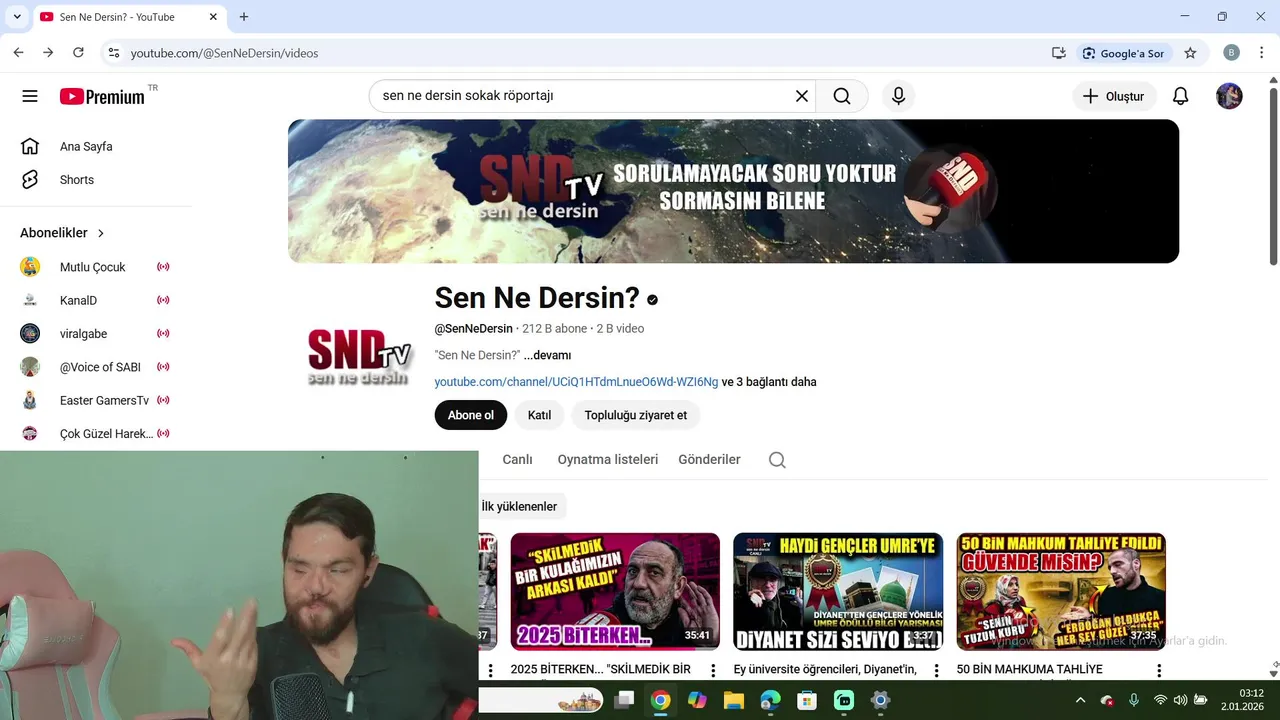Image resolution: width=1280 pixels, height=720 pixels.
Task: Start voice search with microphone icon
Action: click(x=898, y=96)
